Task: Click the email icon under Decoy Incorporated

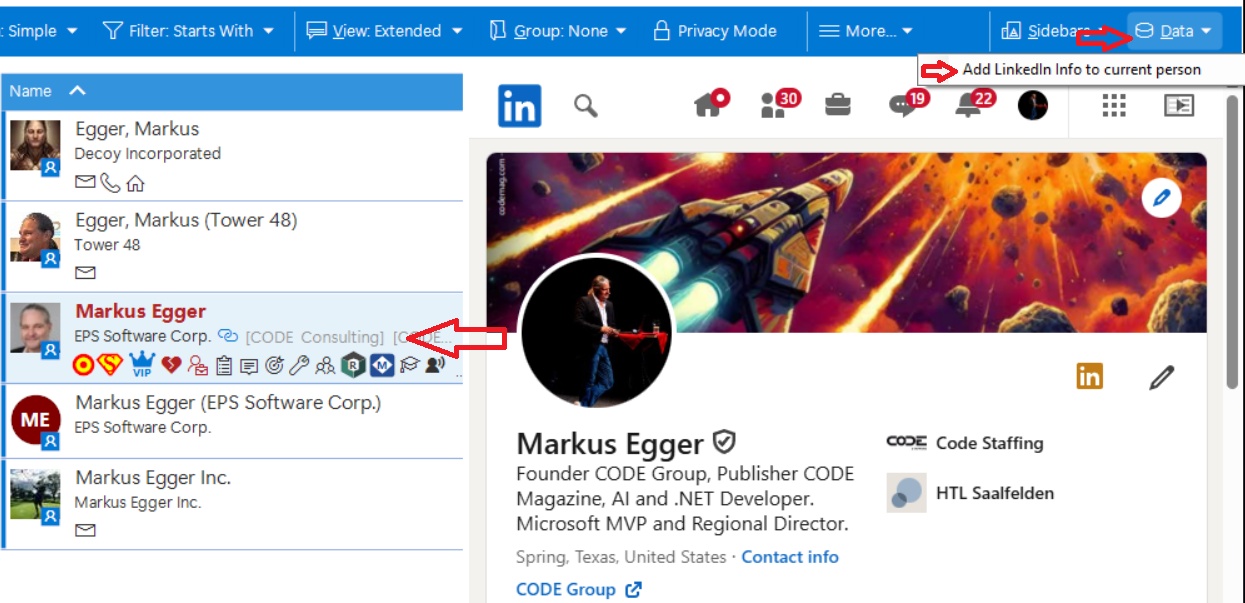Action: point(85,183)
